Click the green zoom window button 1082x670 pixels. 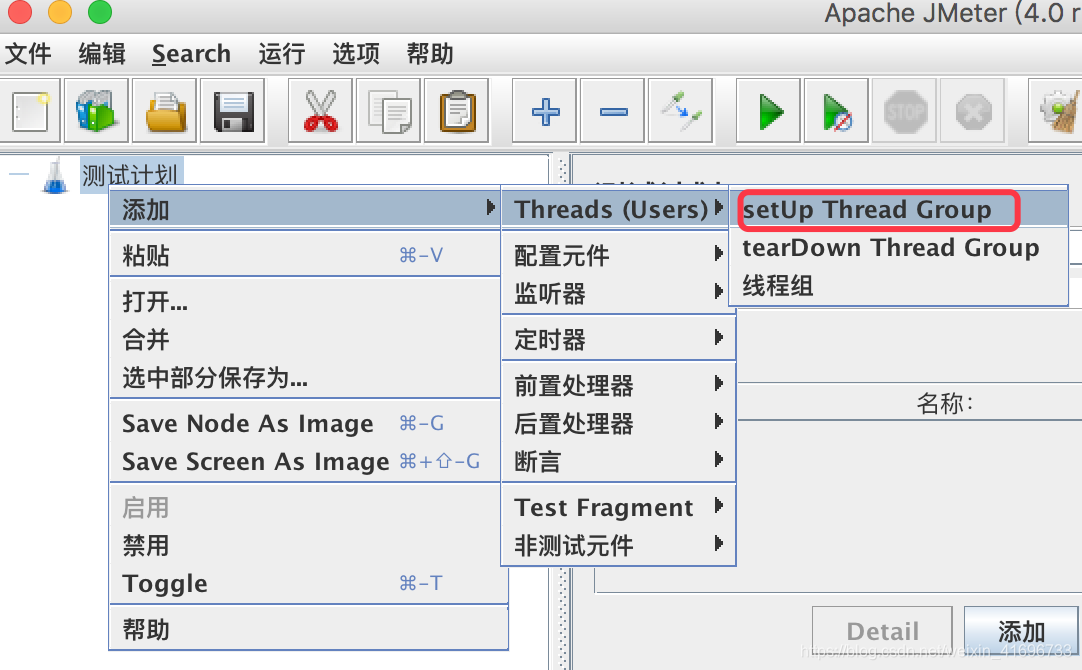(x=100, y=12)
